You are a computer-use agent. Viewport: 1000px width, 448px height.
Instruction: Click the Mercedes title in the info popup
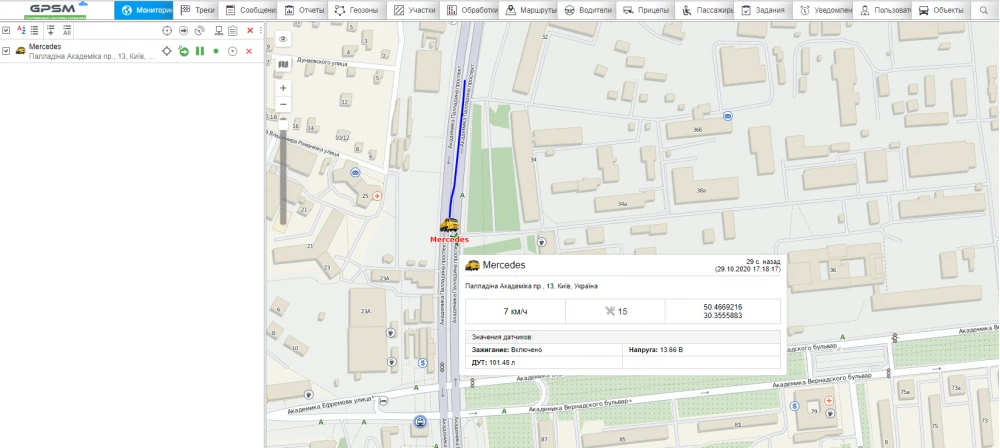[504, 264]
